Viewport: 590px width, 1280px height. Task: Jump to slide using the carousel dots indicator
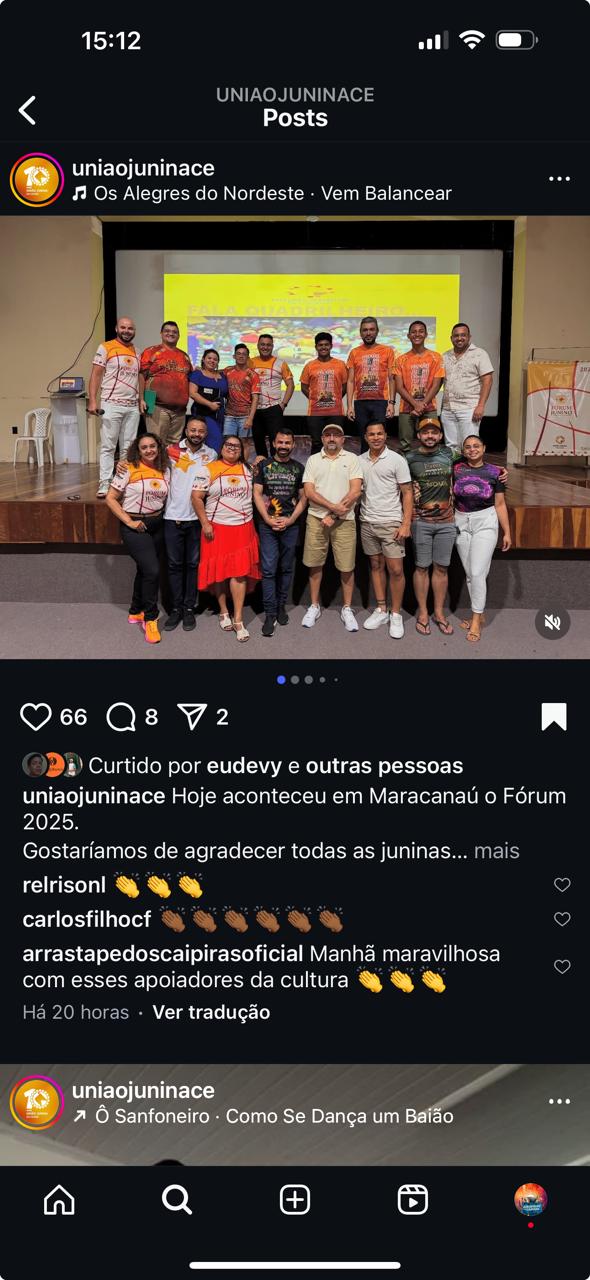tap(307, 680)
